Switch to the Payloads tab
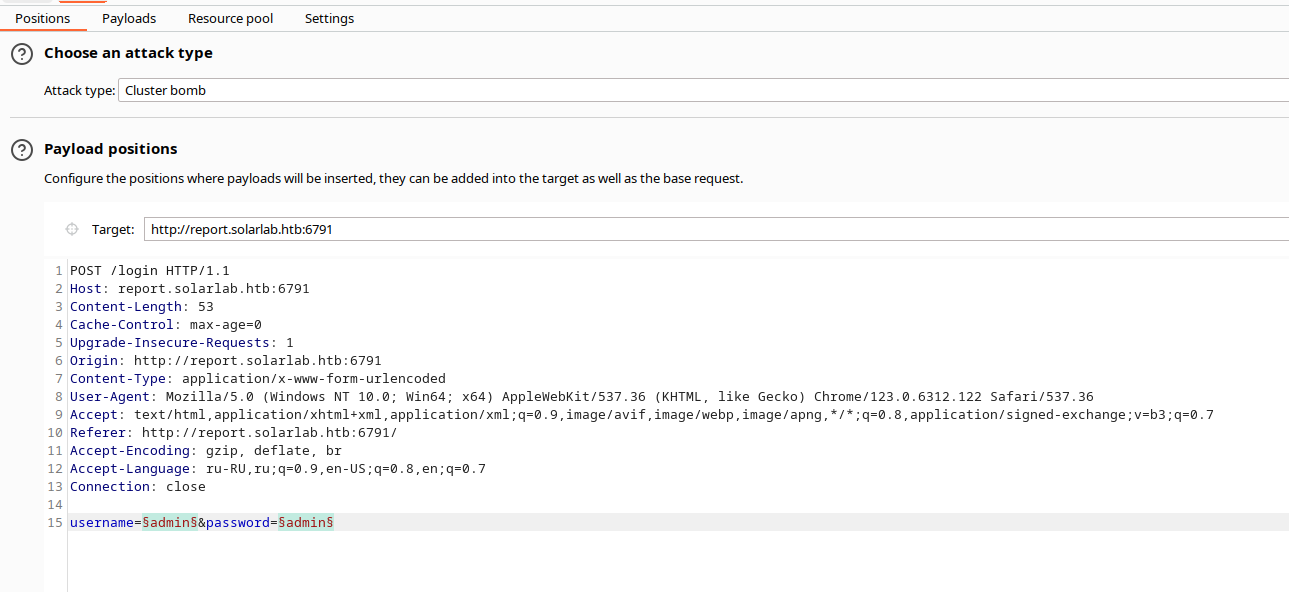The image size is (1289, 592). pyautogui.click(x=129, y=18)
